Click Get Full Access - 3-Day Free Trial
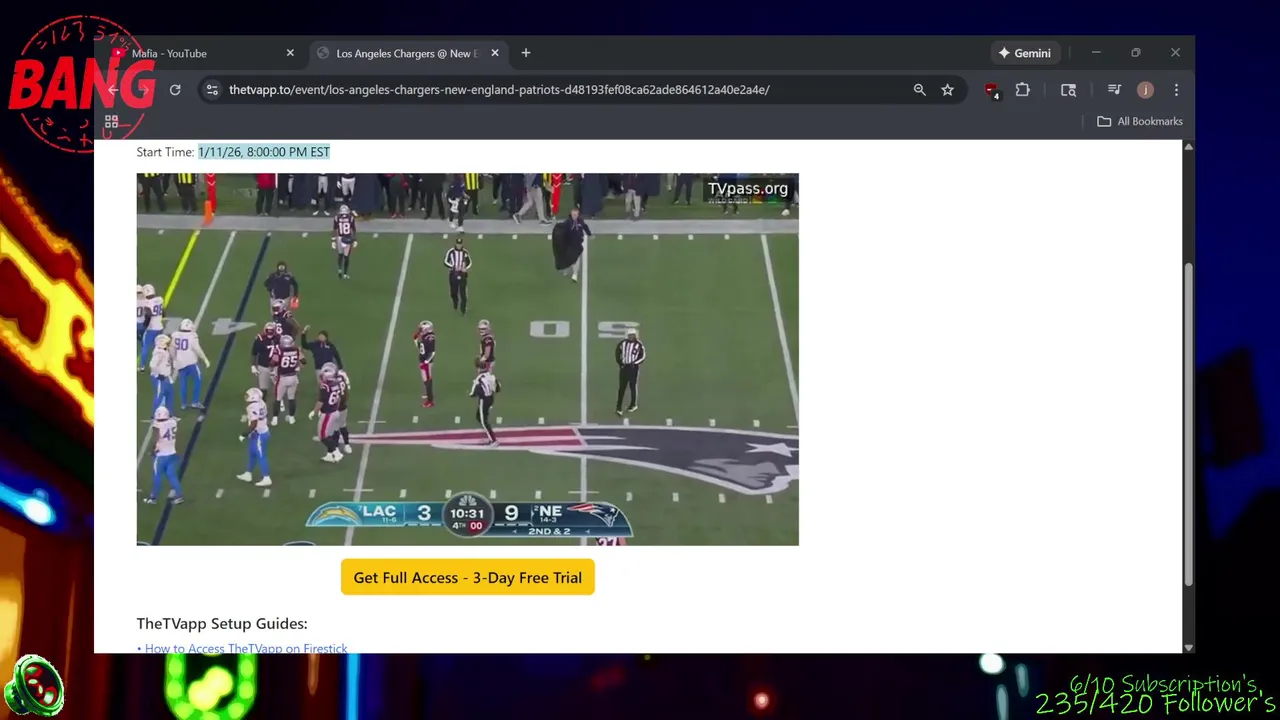The image size is (1280, 720). point(468,577)
